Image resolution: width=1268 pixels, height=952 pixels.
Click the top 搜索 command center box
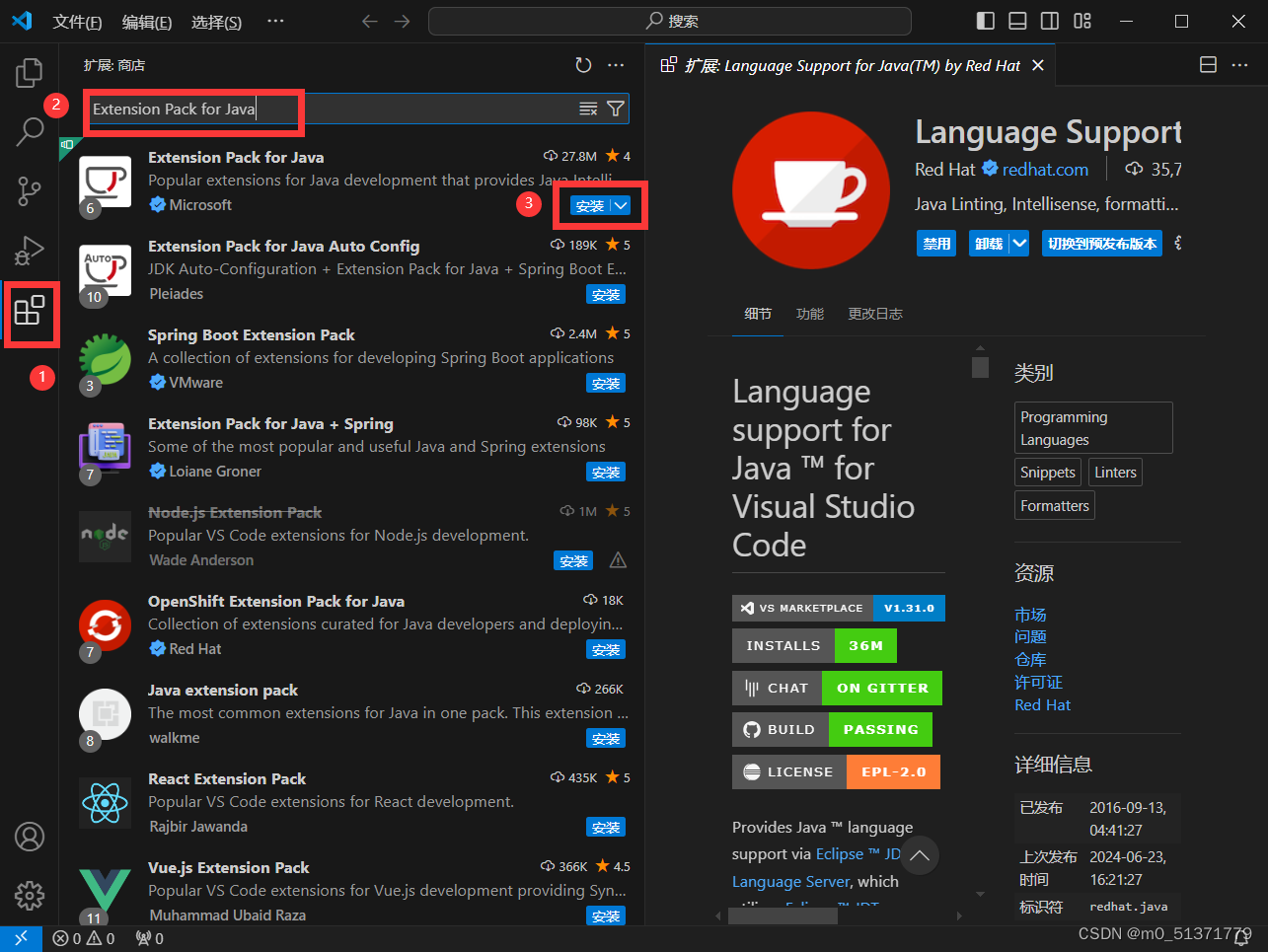pos(670,21)
